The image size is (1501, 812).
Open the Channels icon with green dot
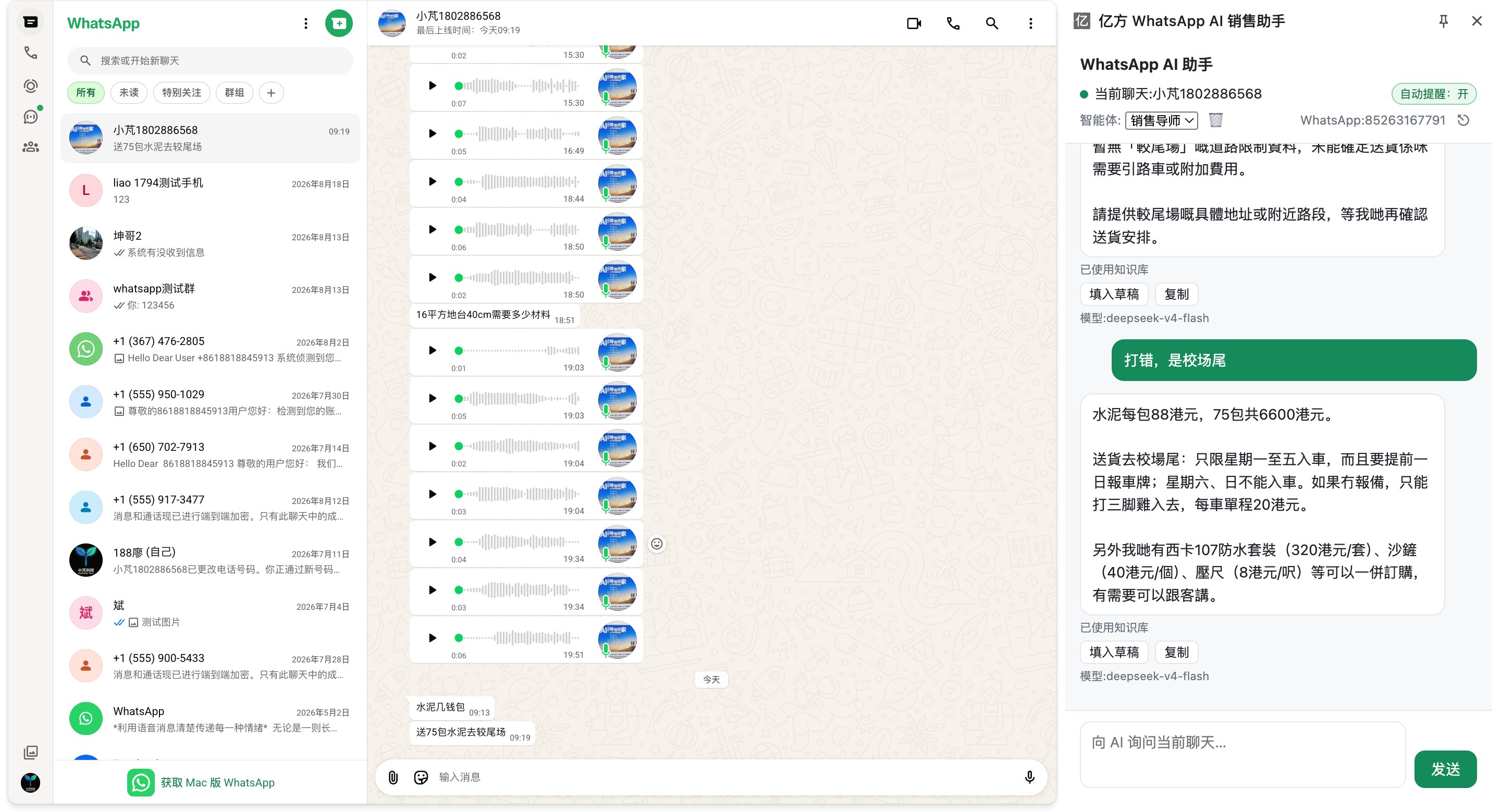click(x=30, y=117)
